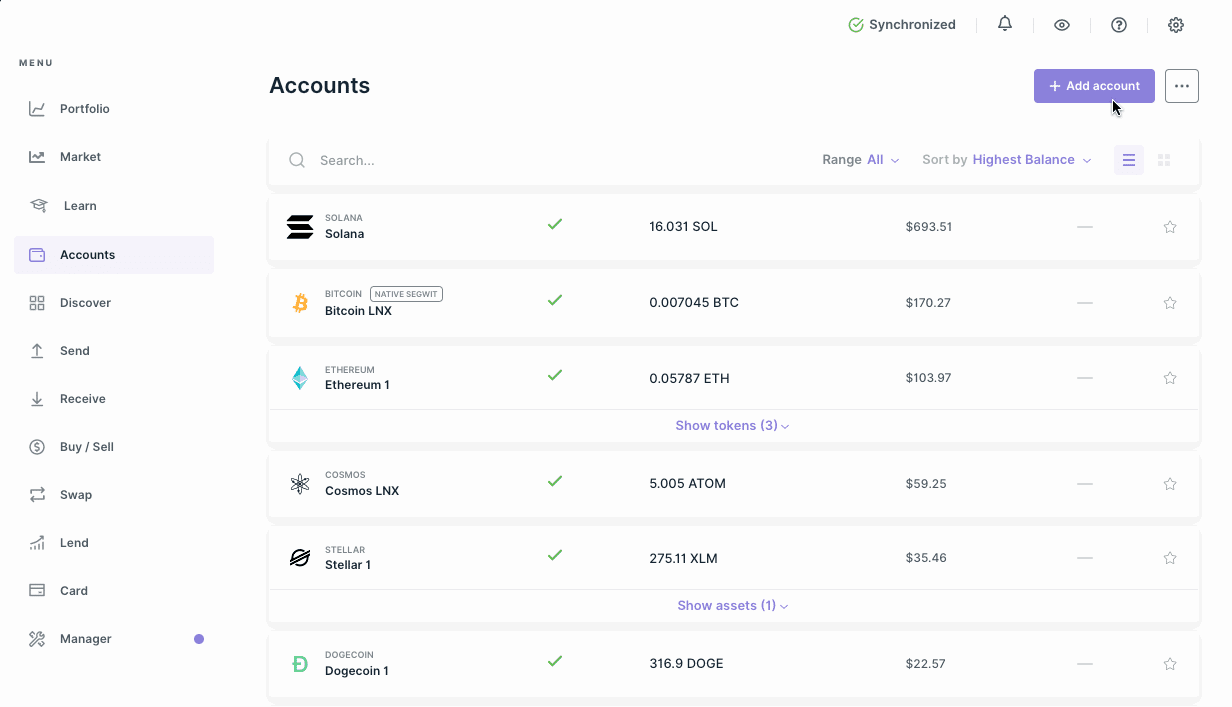Switch to grid view layout icon
1232x707 pixels.
click(1164, 160)
